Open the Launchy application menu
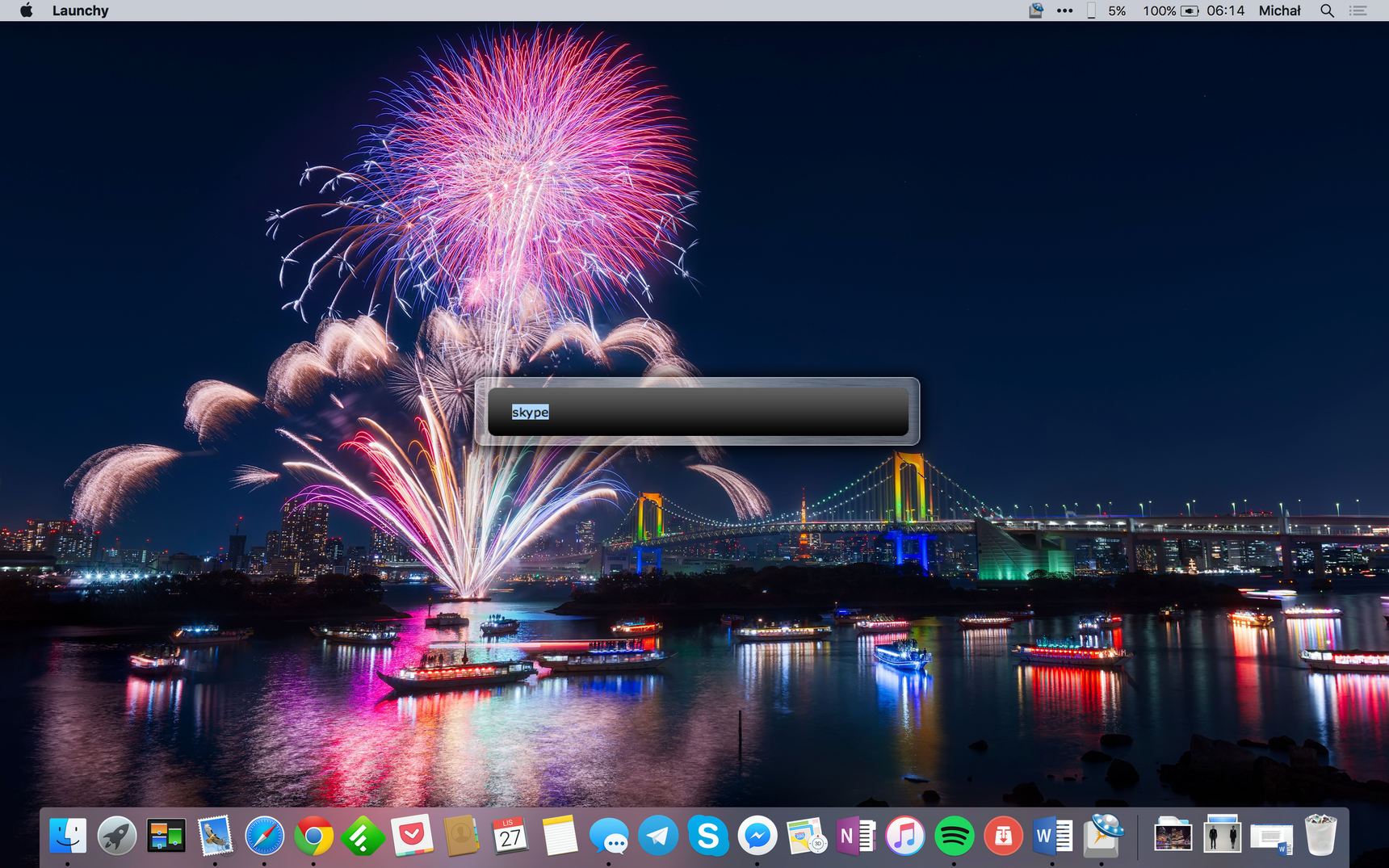Screen dimensions: 1389x868 point(80,10)
